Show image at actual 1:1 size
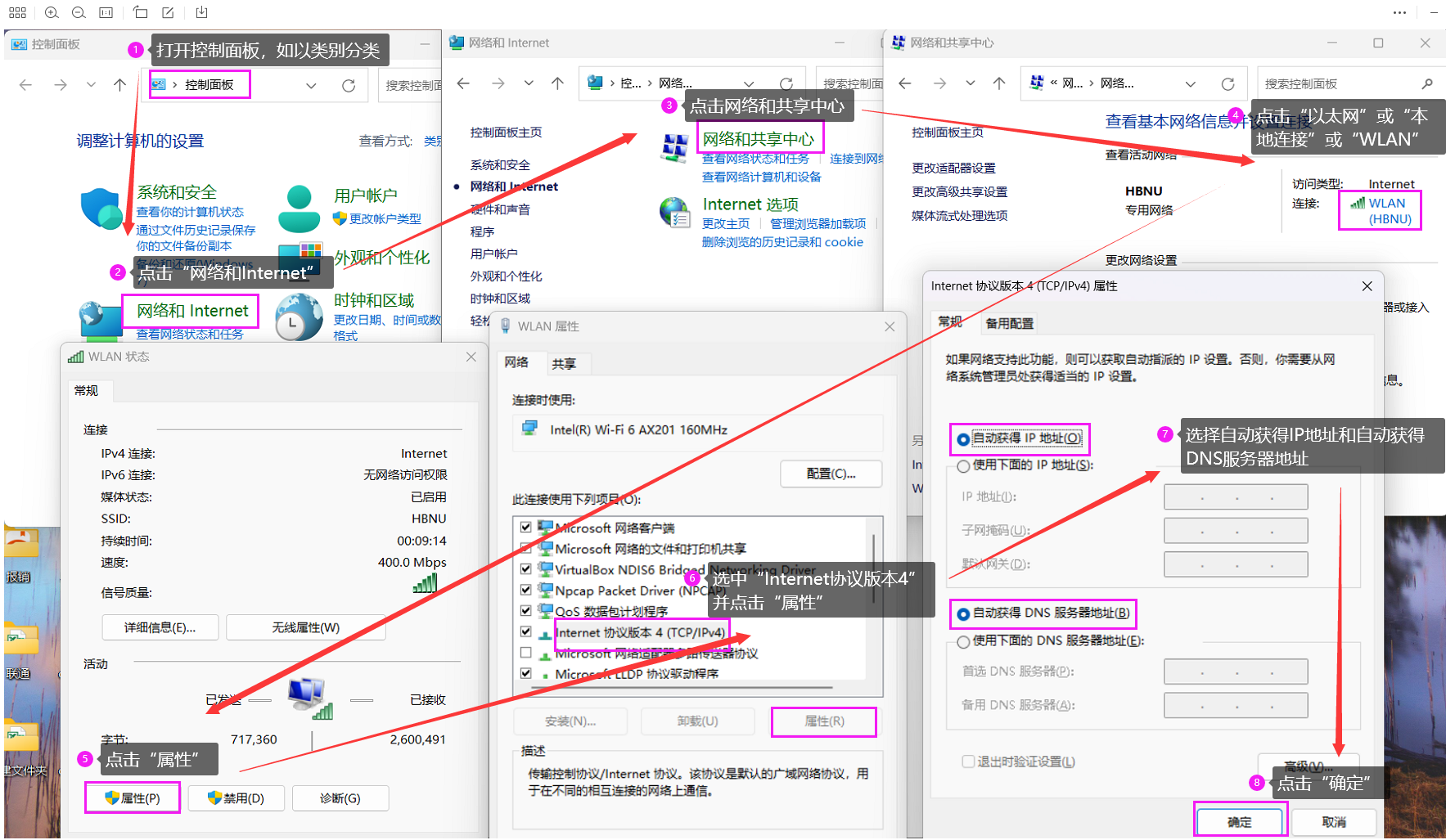This screenshot has height=840, width=1446. point(106,12)
